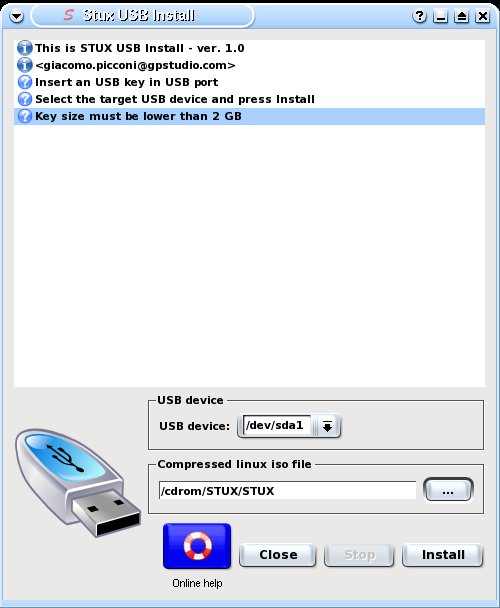
Task: Select 'This is STUX USB Install' log line
Action: (249, 48)
